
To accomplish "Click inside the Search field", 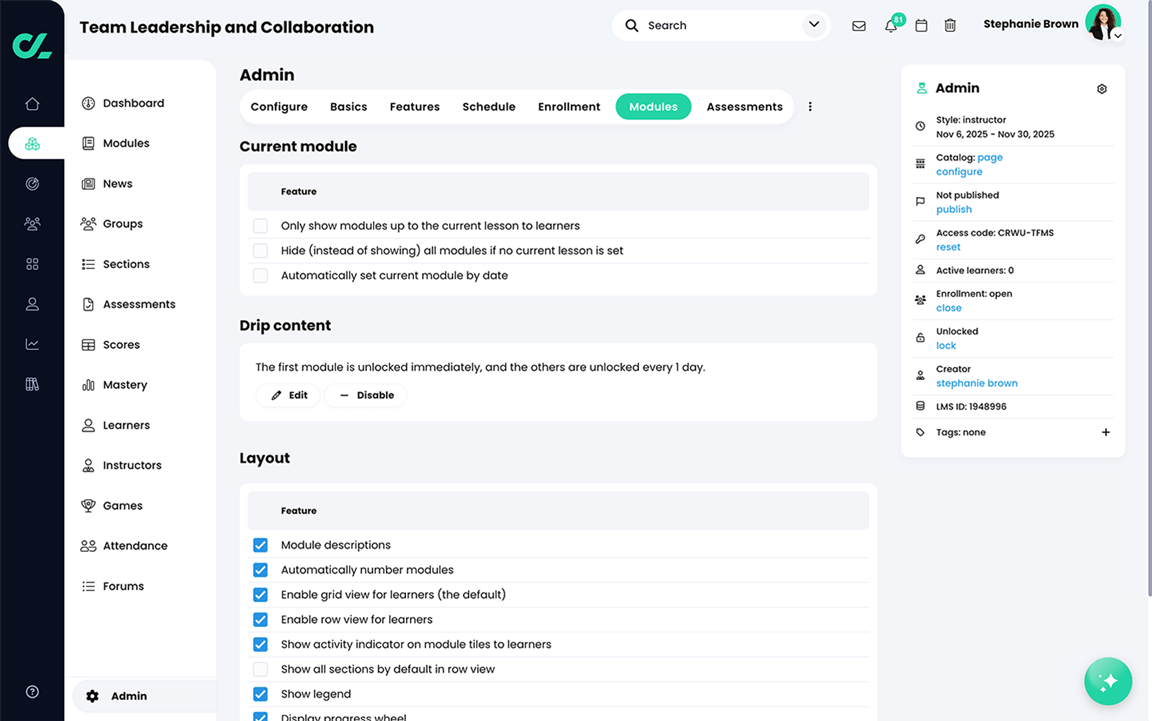I will [700, 24].
